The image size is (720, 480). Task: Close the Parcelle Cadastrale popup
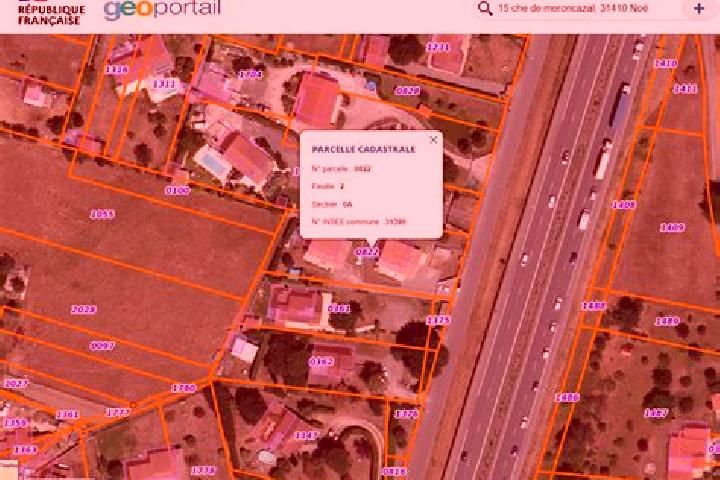click(x=433, y=140)
